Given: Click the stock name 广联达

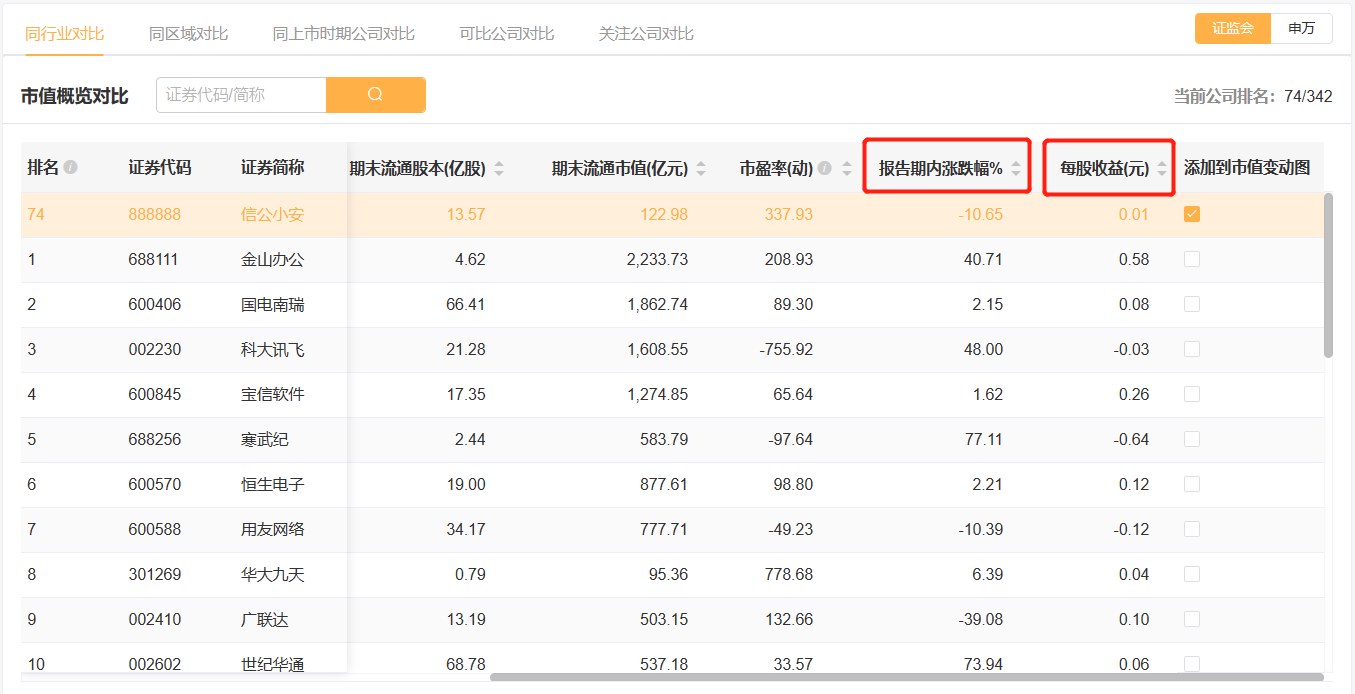Looking at the screenshot, I should click(264, 619).
